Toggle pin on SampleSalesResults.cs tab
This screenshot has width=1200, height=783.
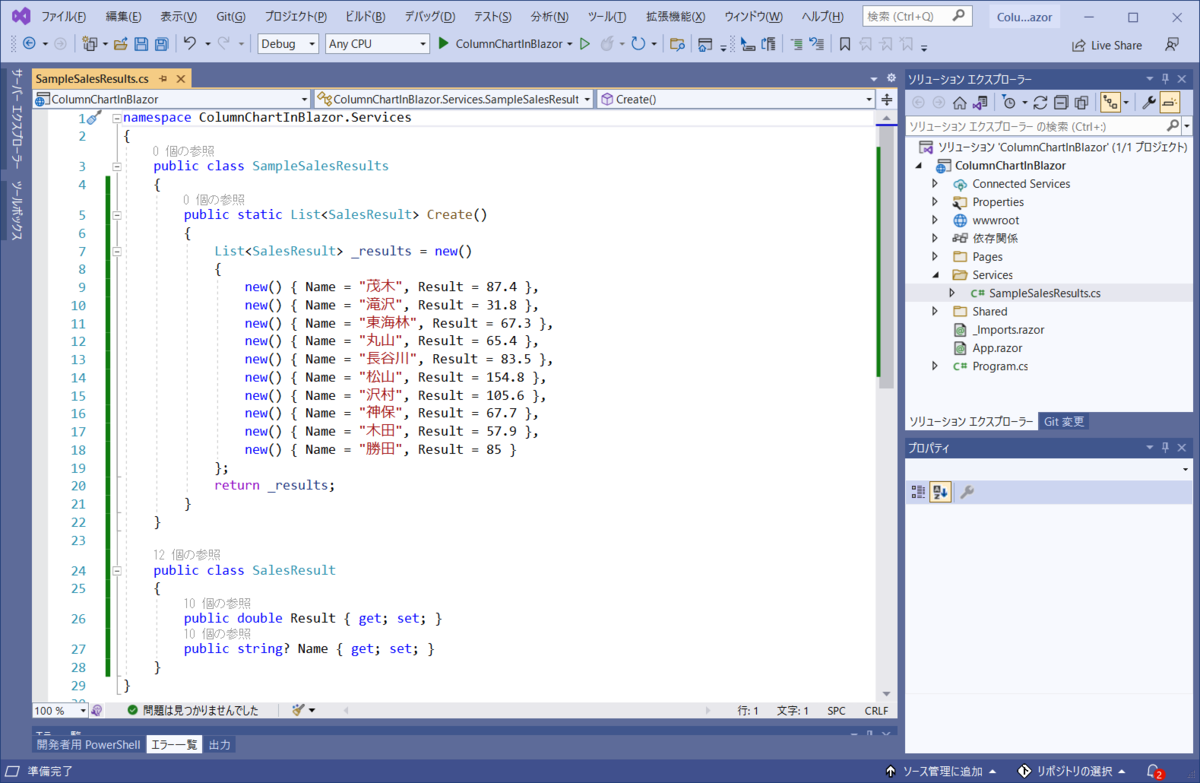[163, 79]
